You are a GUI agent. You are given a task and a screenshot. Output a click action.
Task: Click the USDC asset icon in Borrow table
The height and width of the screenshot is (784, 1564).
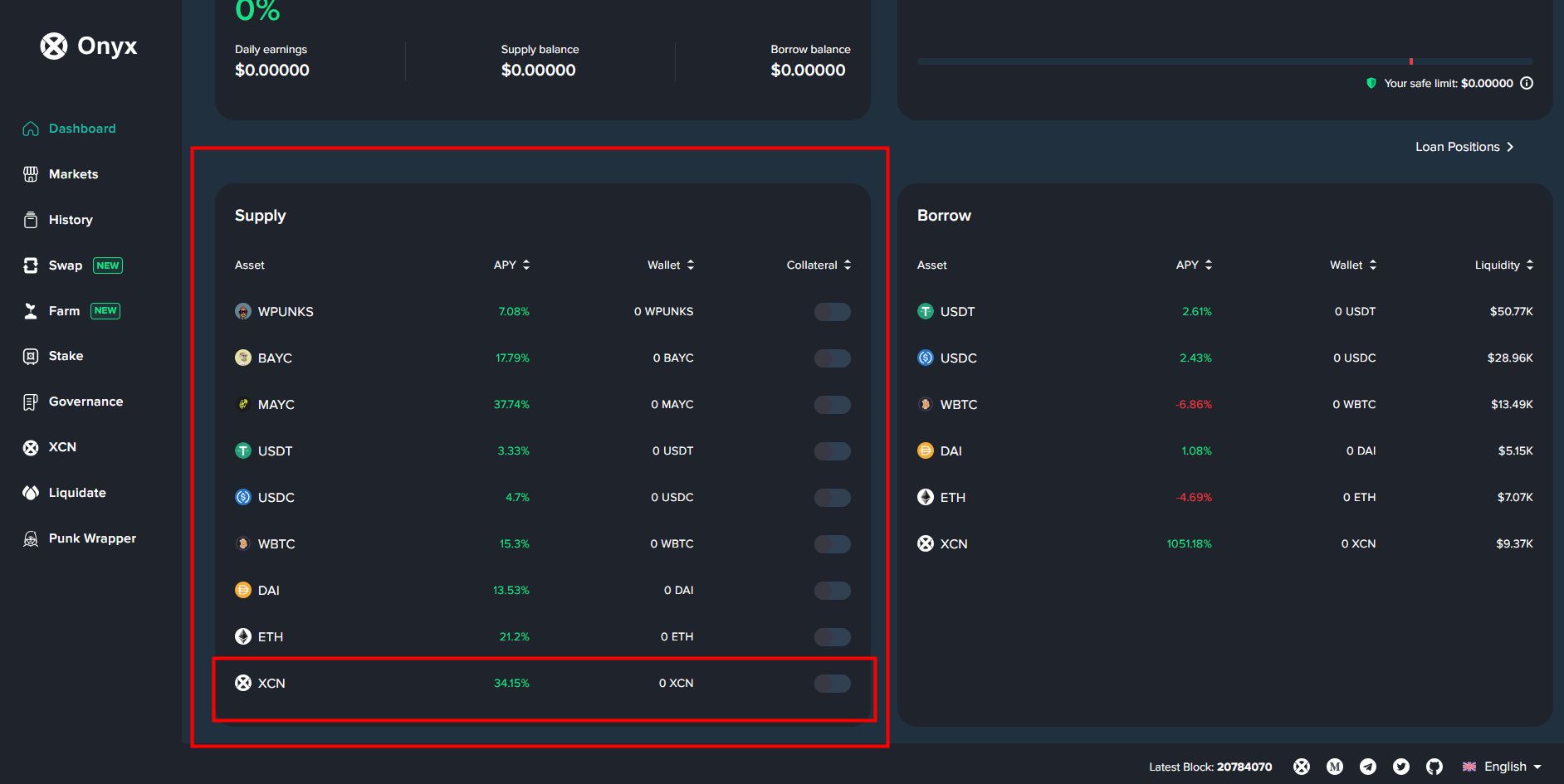pos(926,358)
